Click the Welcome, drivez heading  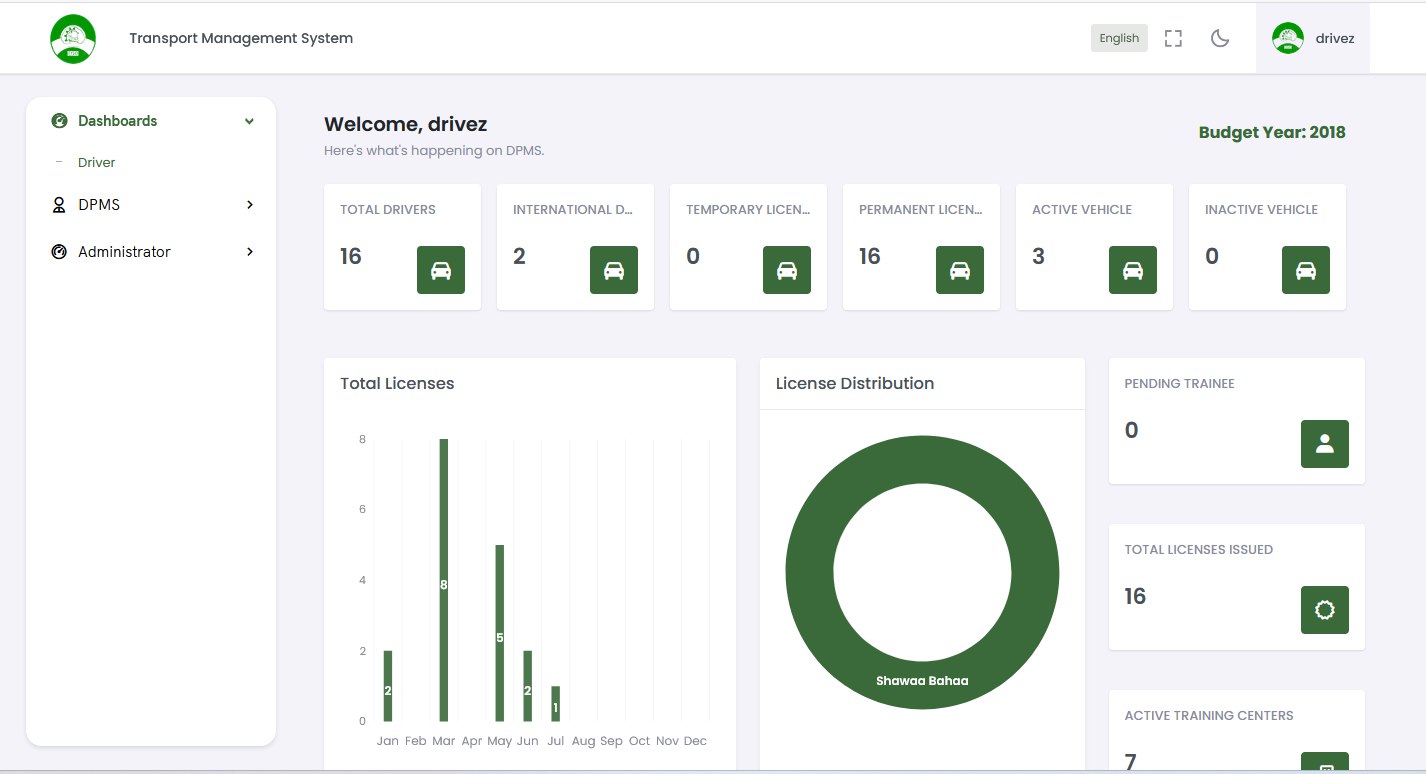click(x=406, y=125)
